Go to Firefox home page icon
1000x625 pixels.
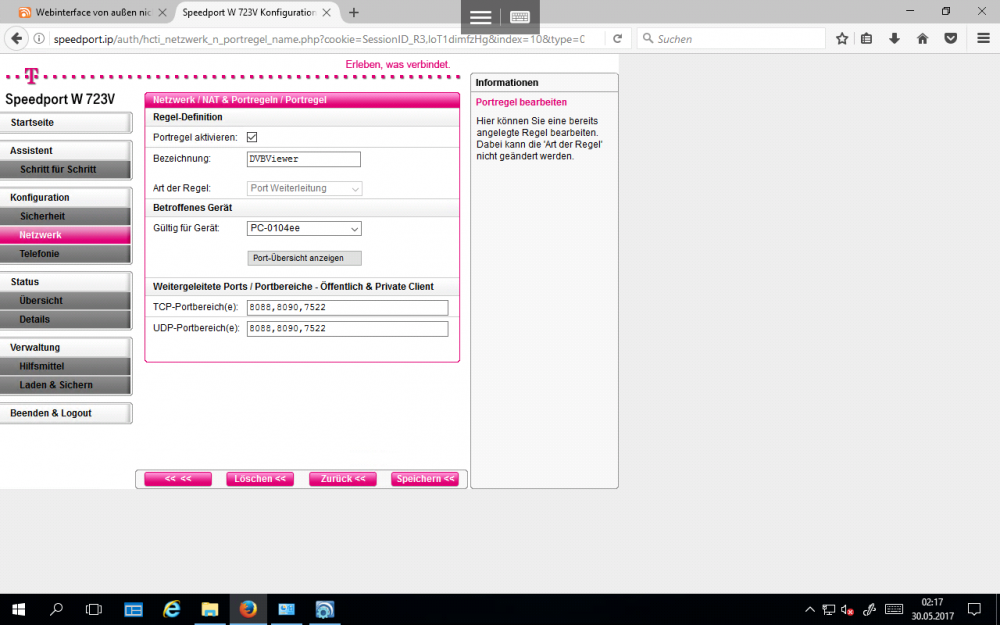pos(922,39)
